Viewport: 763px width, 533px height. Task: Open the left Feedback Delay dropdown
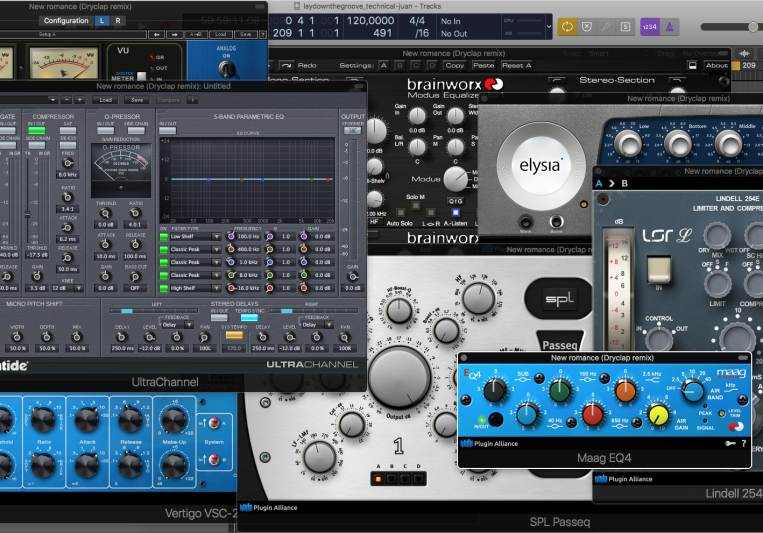click(x=178, y=325)
